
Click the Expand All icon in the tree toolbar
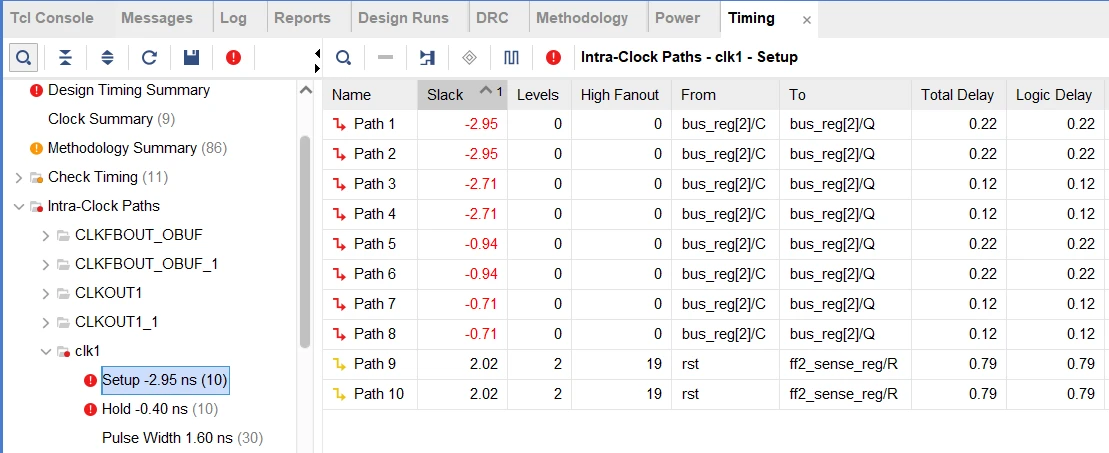click(x=108, y=57)
